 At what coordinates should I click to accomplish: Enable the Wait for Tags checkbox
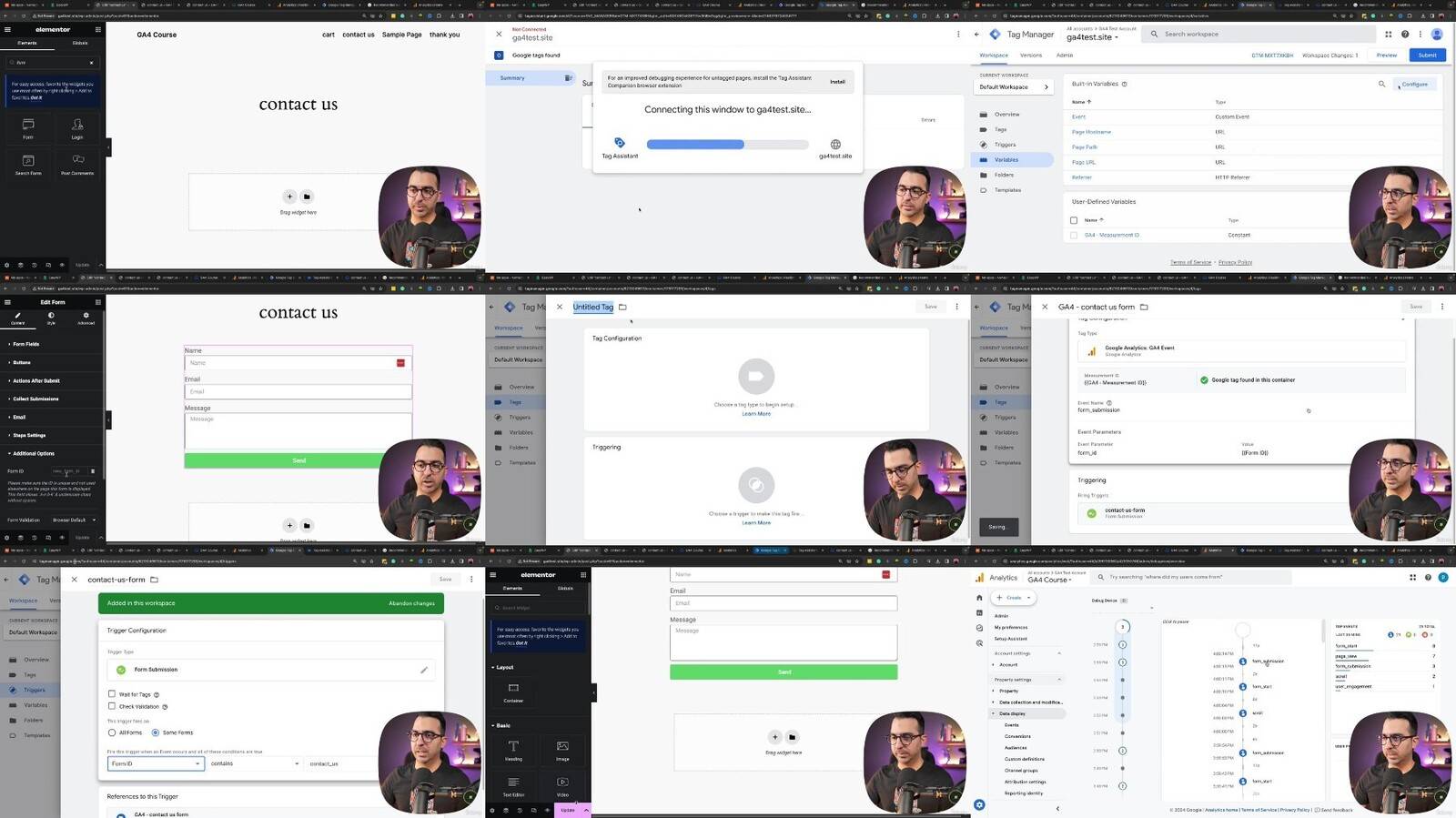[112, 693]
